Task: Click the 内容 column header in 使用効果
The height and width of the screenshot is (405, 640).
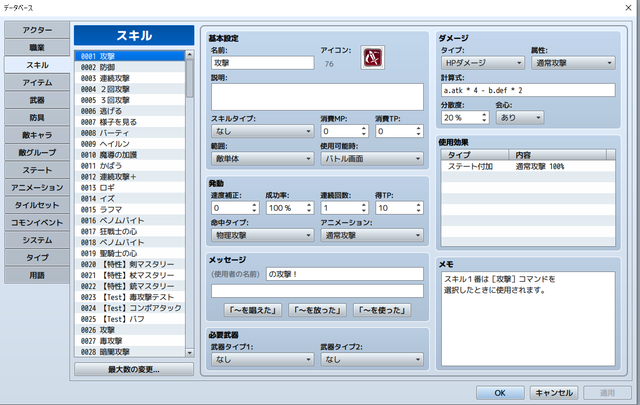Action: pos(558,155)
